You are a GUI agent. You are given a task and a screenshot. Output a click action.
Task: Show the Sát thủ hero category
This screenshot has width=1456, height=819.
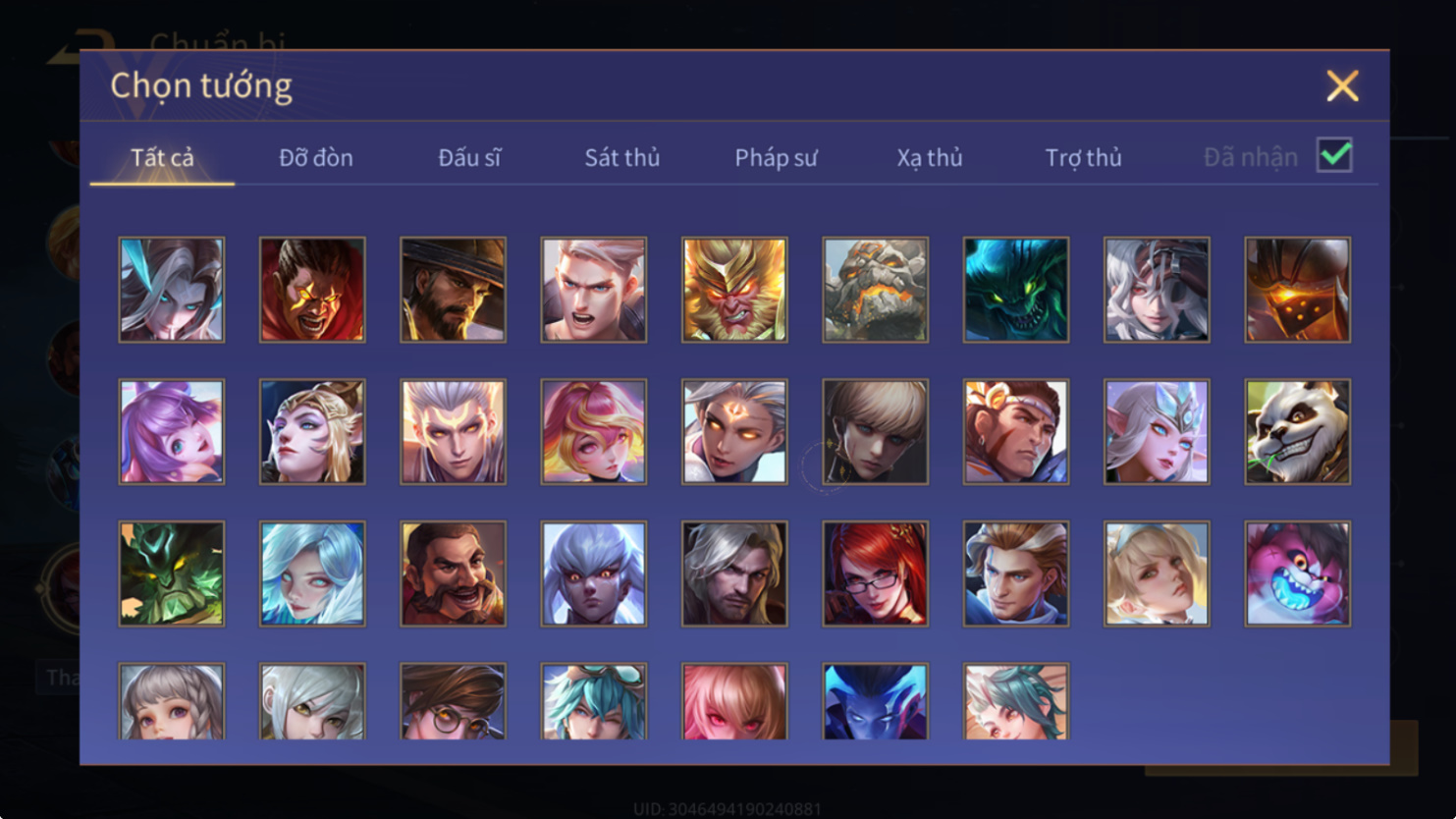(x=622, y=157)
